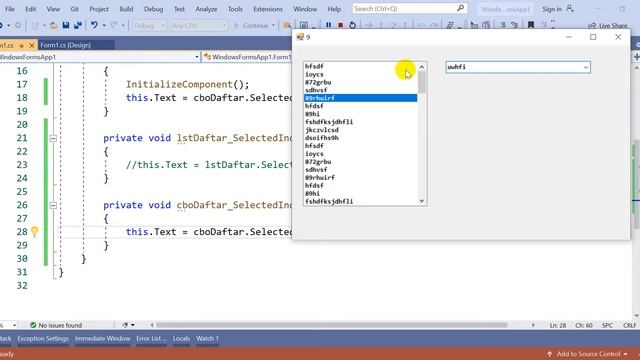
Task: Select dsoifhs9h in the list box
Action: point(360,138)
